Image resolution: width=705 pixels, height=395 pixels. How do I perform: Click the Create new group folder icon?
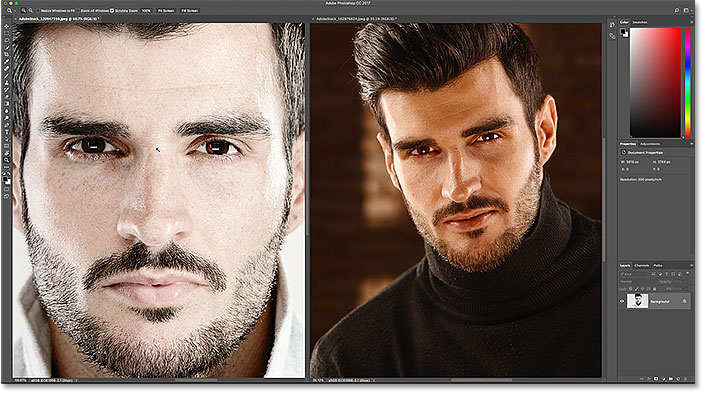click(670, 379)
